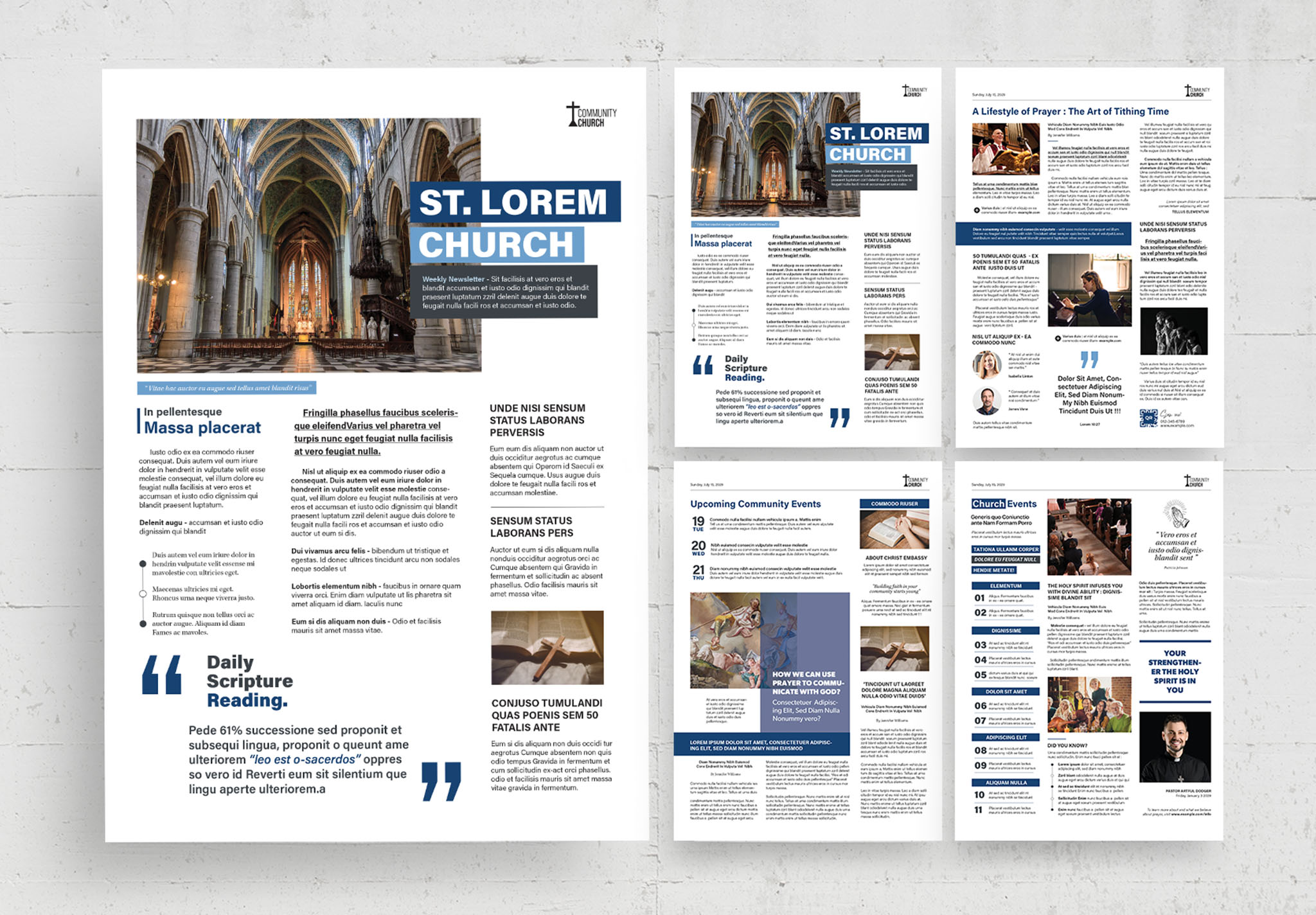Click Isabella Linton's round portrait
The width and height of the screenshot is (1316, 915).
tap(987, 365)
